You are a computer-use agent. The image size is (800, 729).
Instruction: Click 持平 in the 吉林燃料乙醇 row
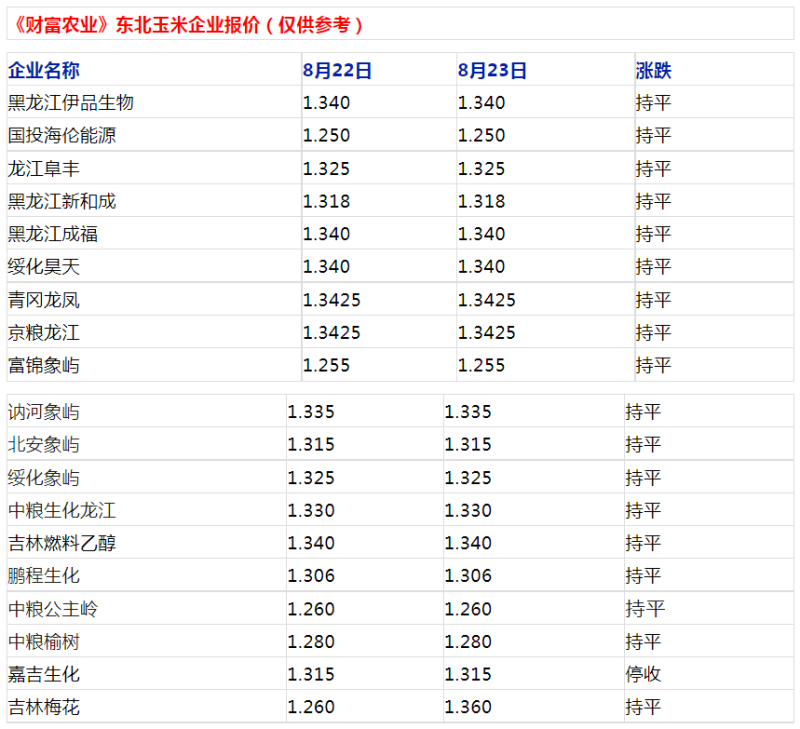(643, 543)
